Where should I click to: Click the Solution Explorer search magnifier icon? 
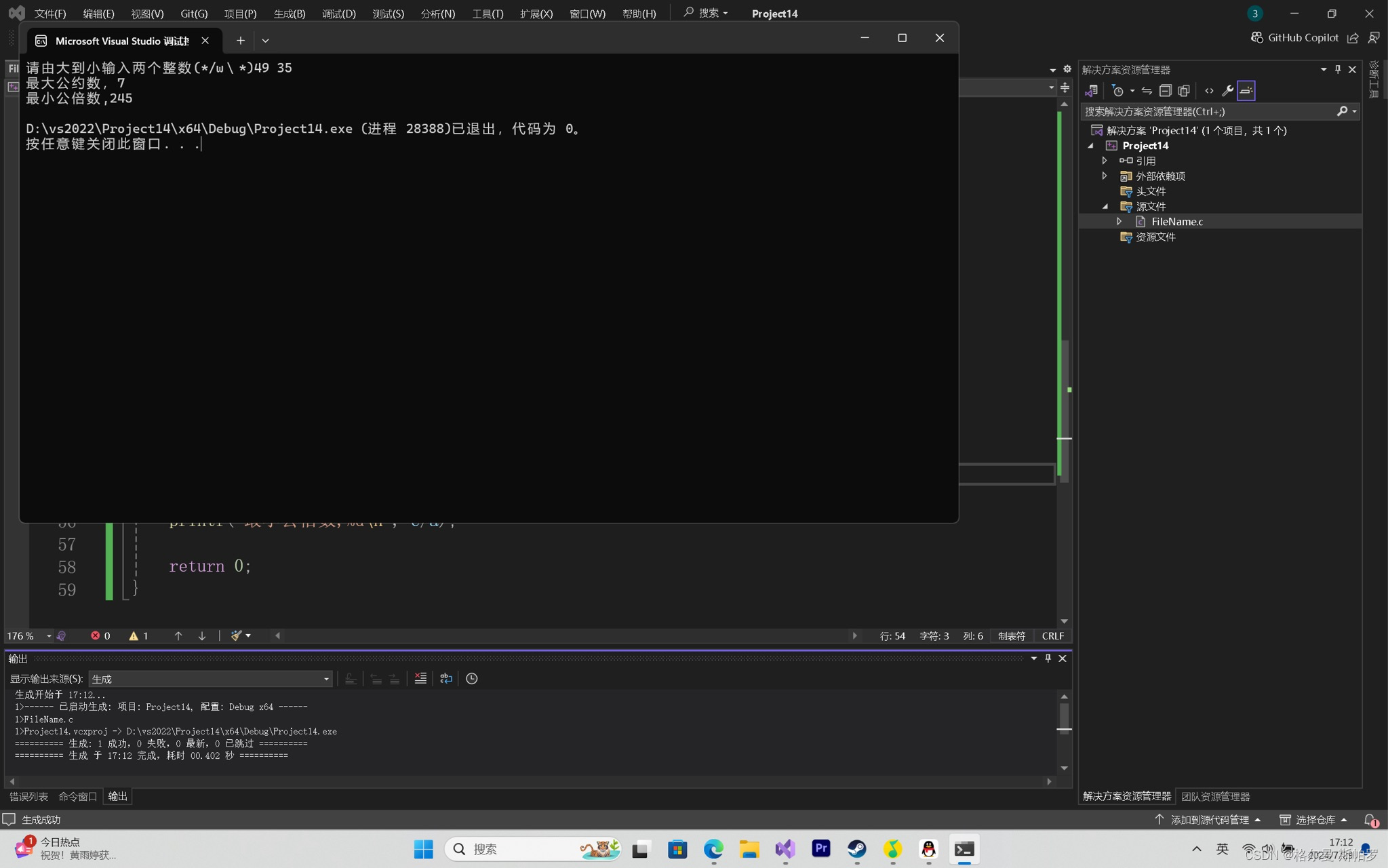coord(1342,111)
